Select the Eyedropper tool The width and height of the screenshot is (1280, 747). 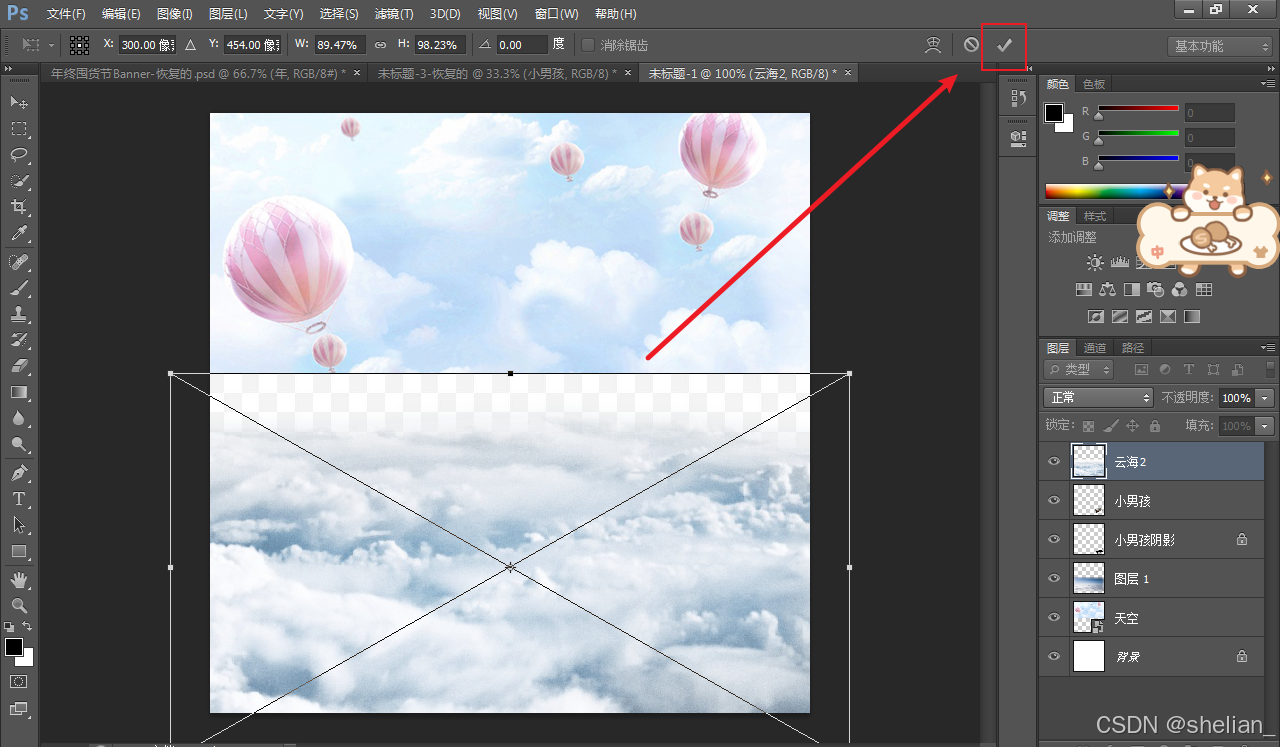pos(19,234)
